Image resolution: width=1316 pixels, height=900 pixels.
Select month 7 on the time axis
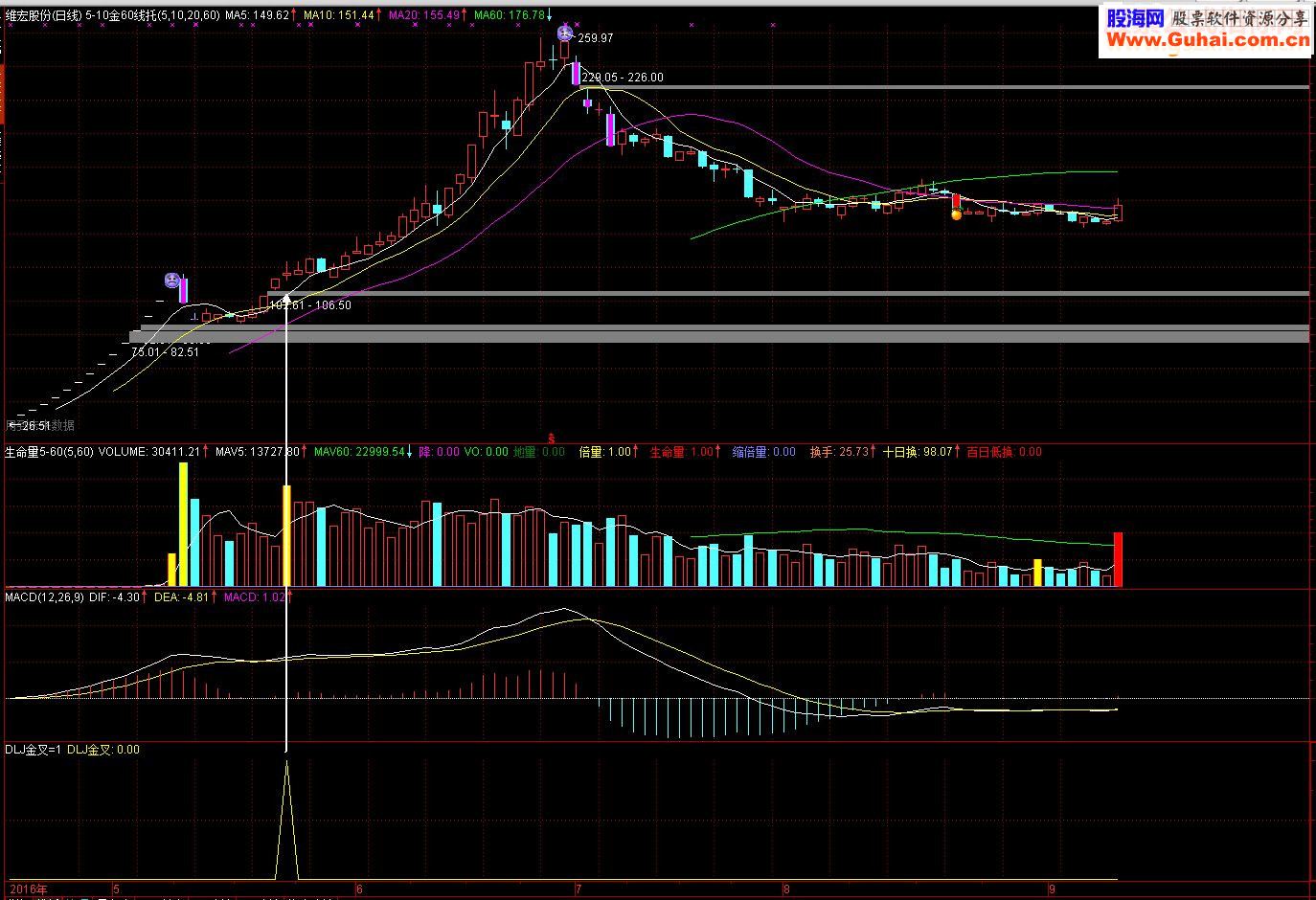coord(579,889)
